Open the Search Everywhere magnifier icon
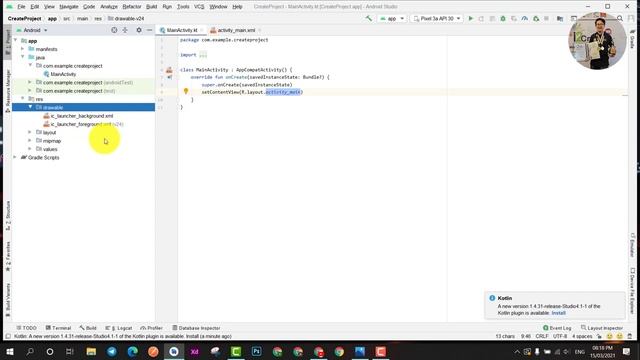640x360 pixels. pyautogui.click(x=620, y=18)
